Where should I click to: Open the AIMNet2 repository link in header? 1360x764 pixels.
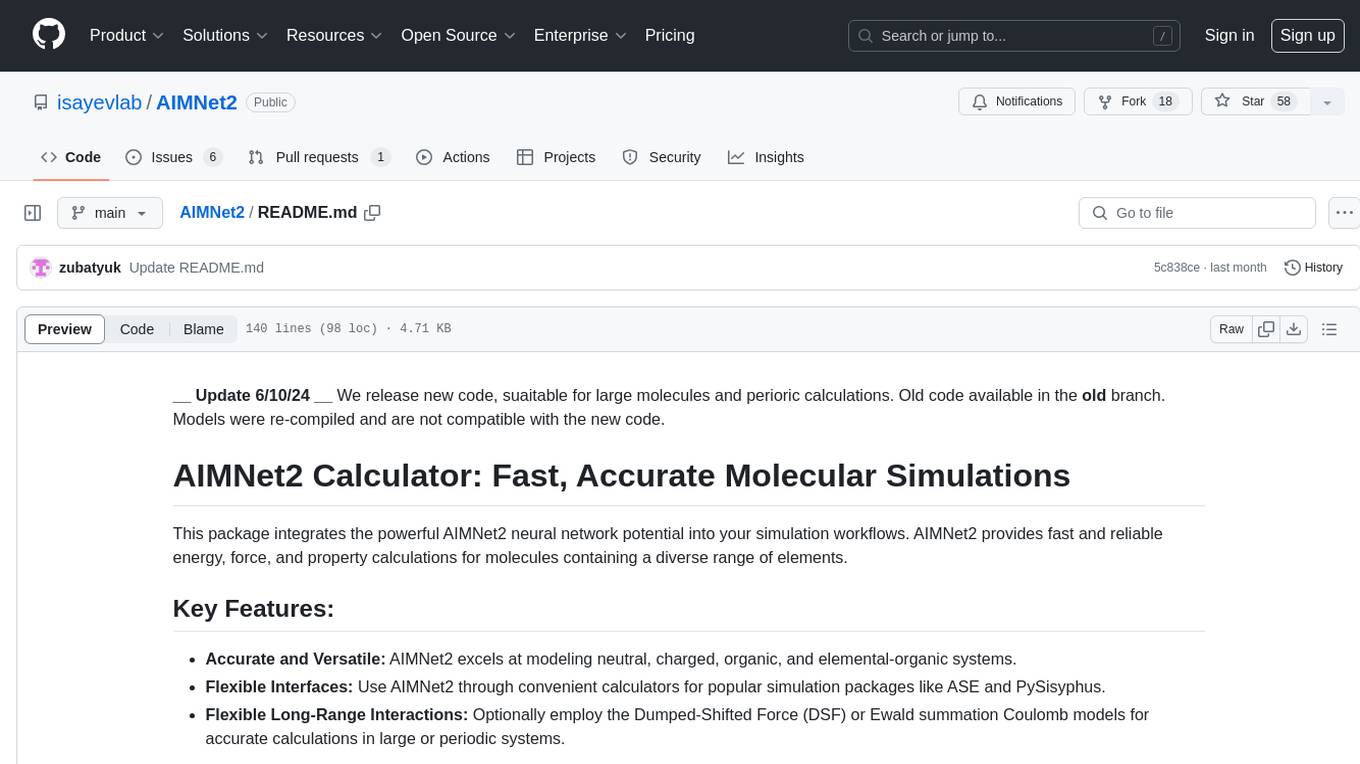click(x=196, y=102)
